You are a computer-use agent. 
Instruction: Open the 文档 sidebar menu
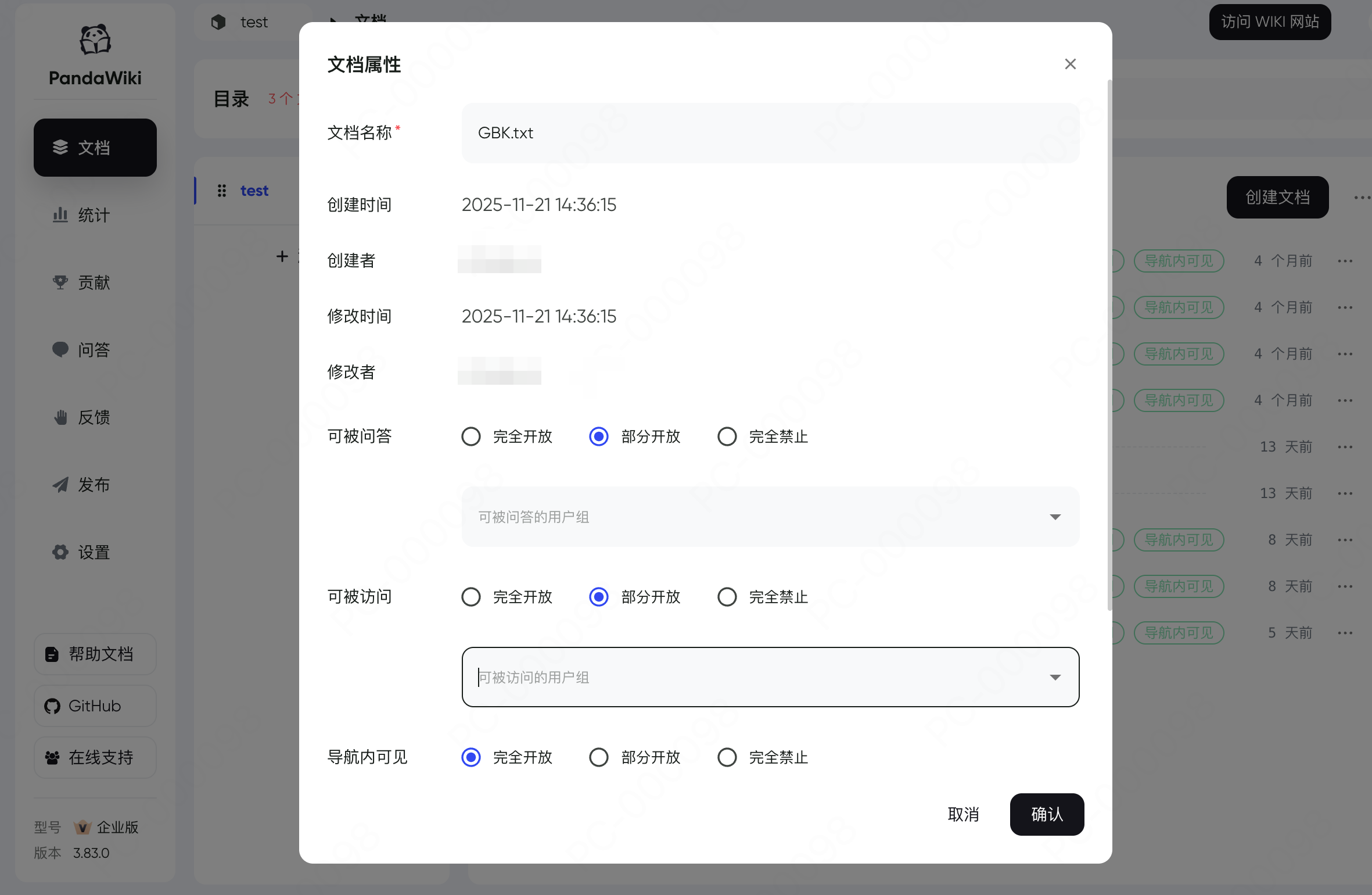tap(95, 148)
